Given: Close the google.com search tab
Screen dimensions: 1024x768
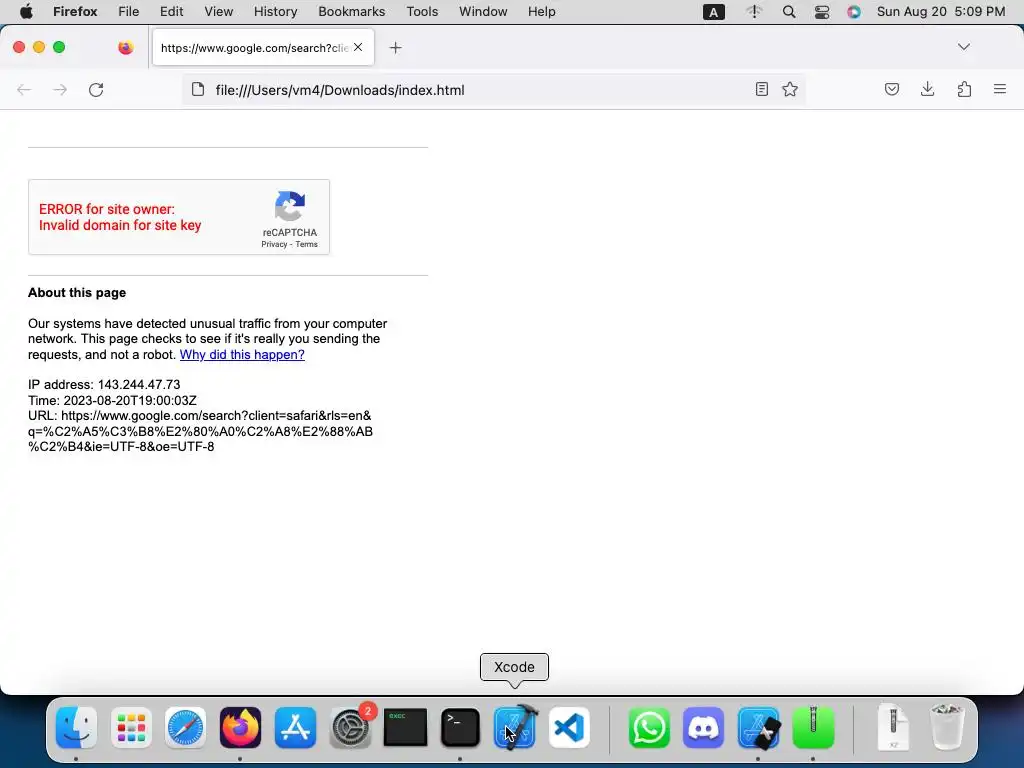Looking at the screenshot, I should (x=358, y=47).
